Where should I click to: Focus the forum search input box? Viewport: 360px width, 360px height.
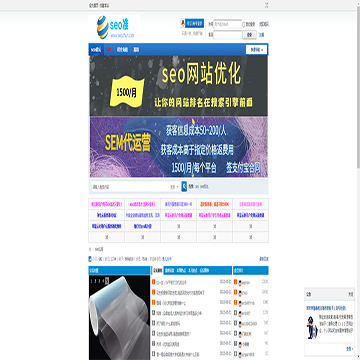tap(130, 187)
